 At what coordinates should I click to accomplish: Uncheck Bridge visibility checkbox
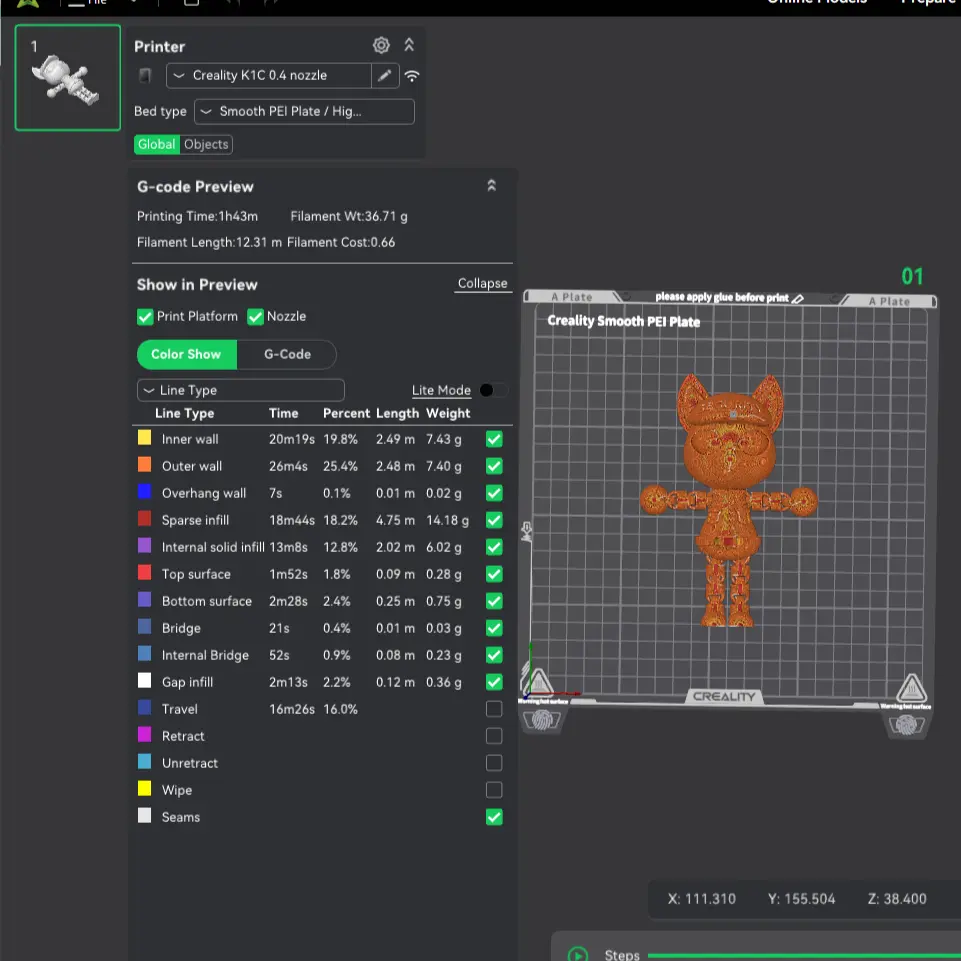pos(494,628)
